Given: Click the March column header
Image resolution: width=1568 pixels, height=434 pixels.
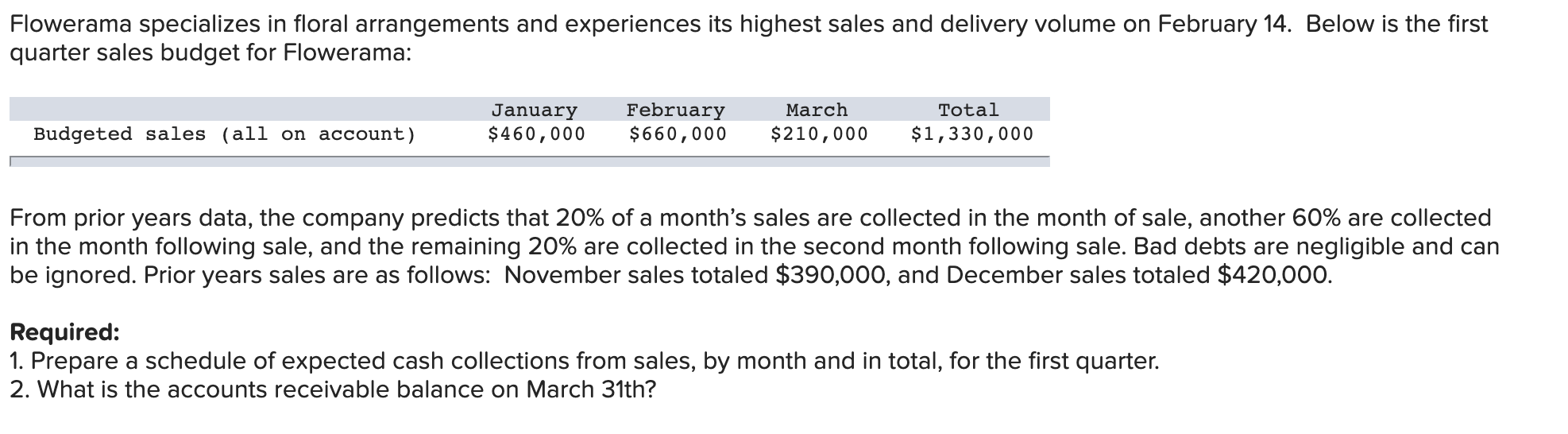Looking at the screenshot, I should tap(817, 110).
